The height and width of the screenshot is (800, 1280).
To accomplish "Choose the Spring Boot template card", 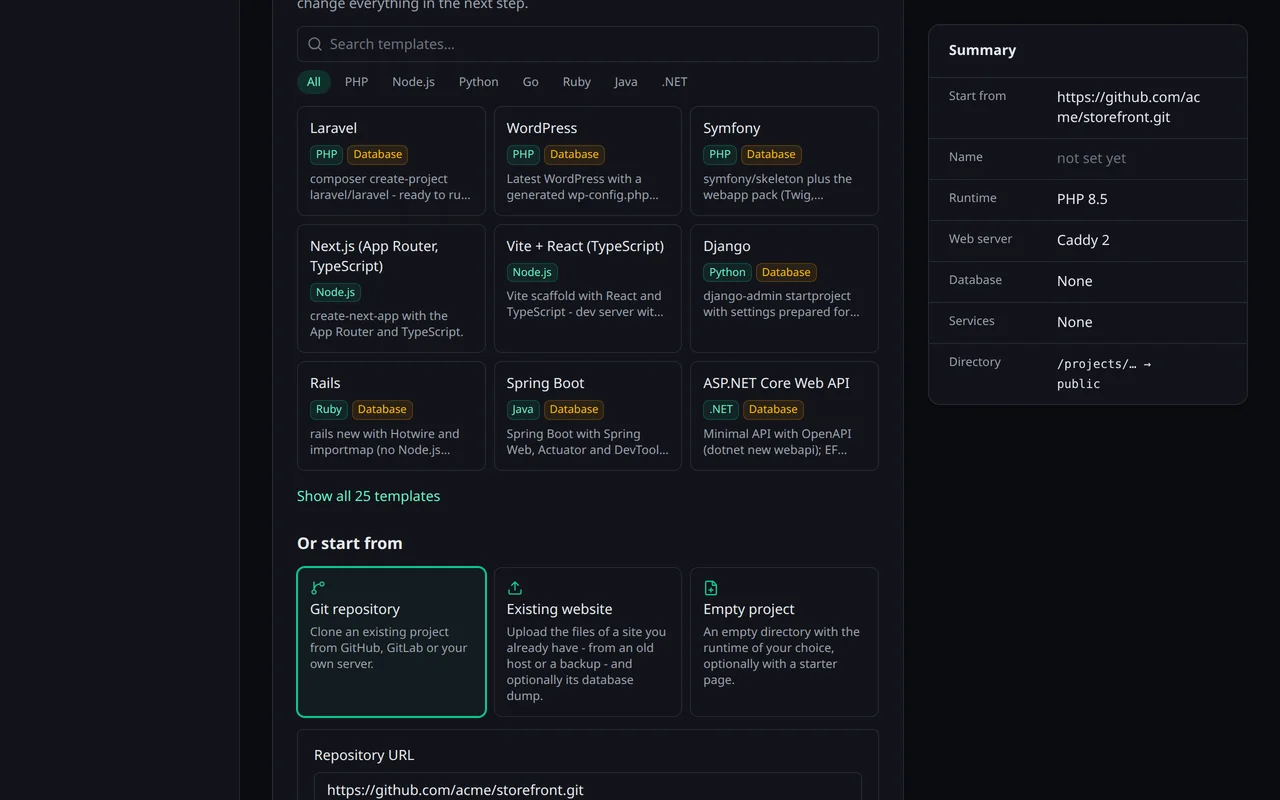I will point(588,416).
